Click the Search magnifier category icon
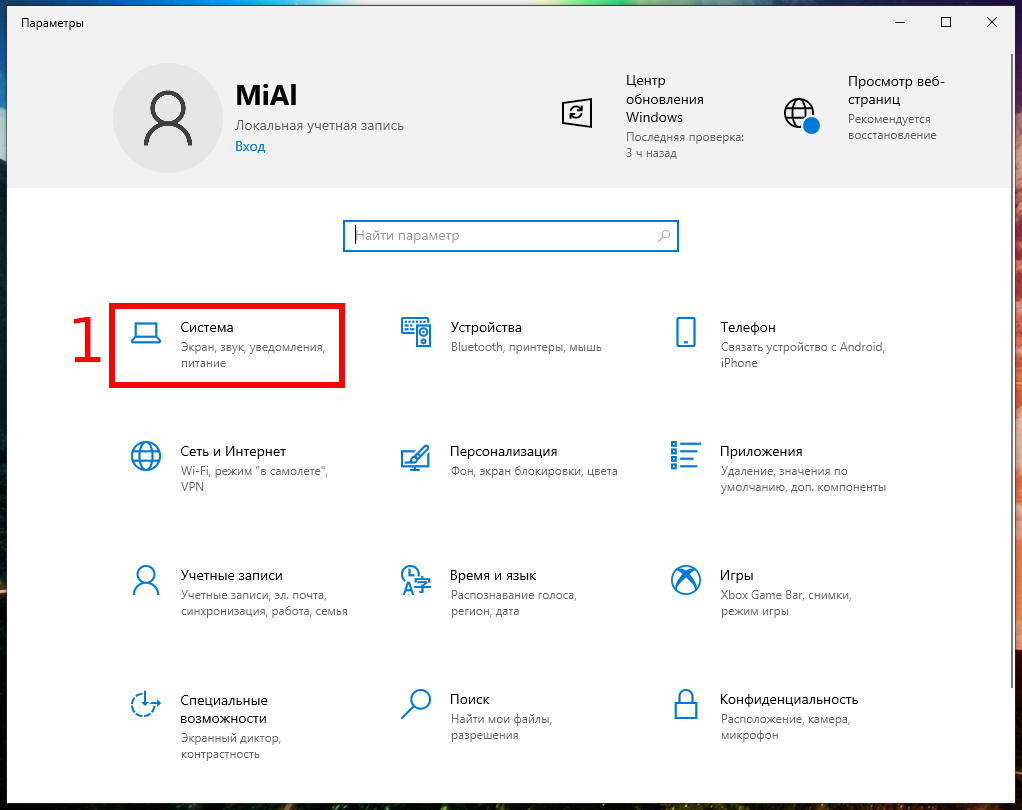This screenshot has height=810, width=1022. coord(416,704)
